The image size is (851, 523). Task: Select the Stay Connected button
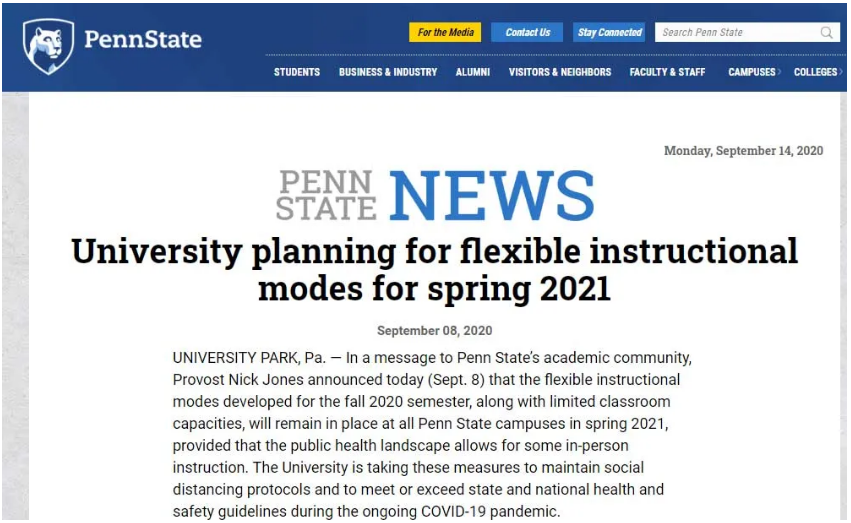(x=609, y=33)
